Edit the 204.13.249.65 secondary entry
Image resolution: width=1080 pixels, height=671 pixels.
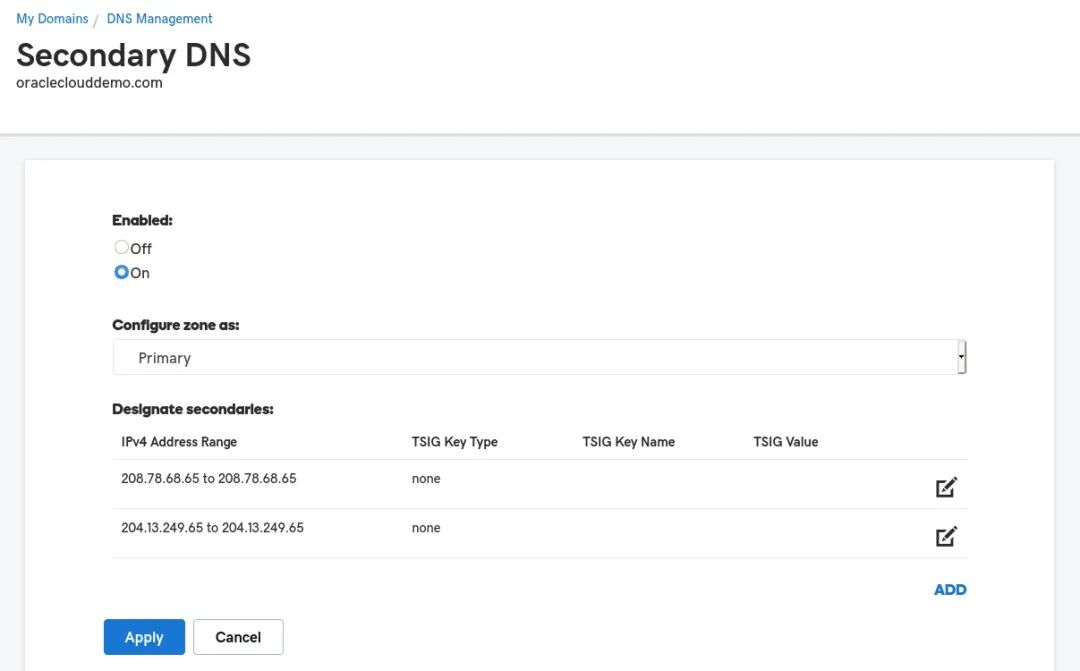(x=945, y=537)
